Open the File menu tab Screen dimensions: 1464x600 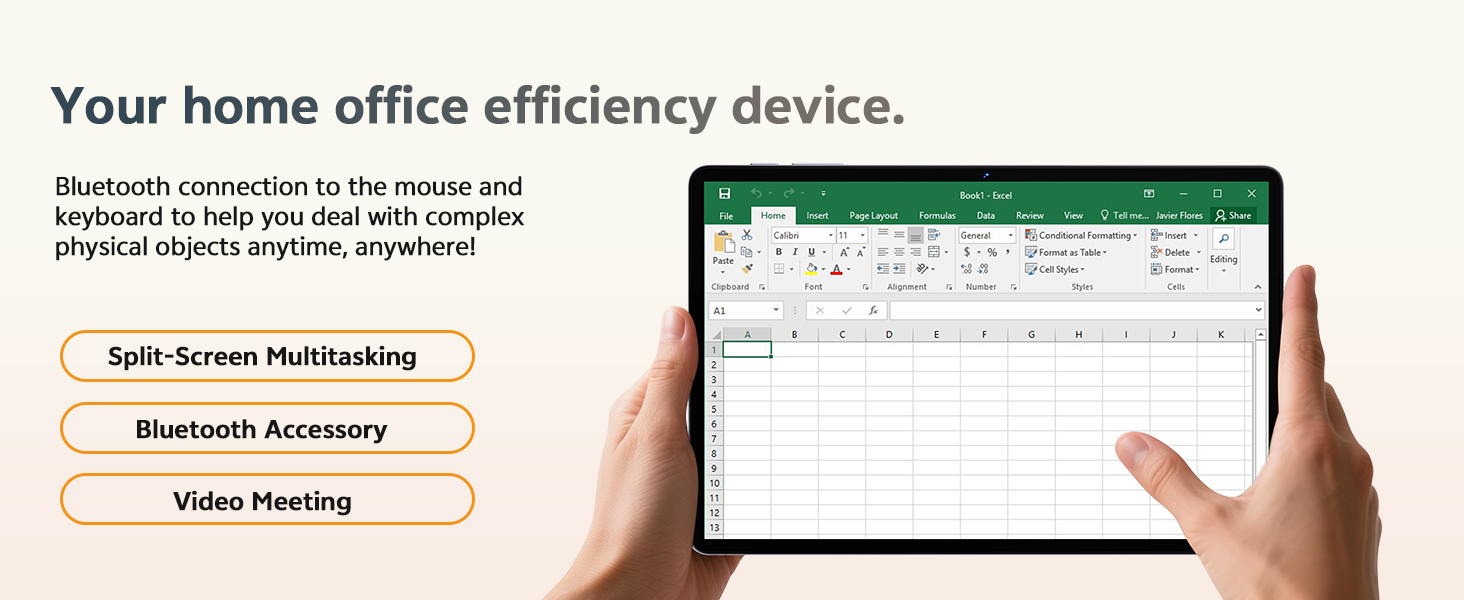click(x=726, y=216)
